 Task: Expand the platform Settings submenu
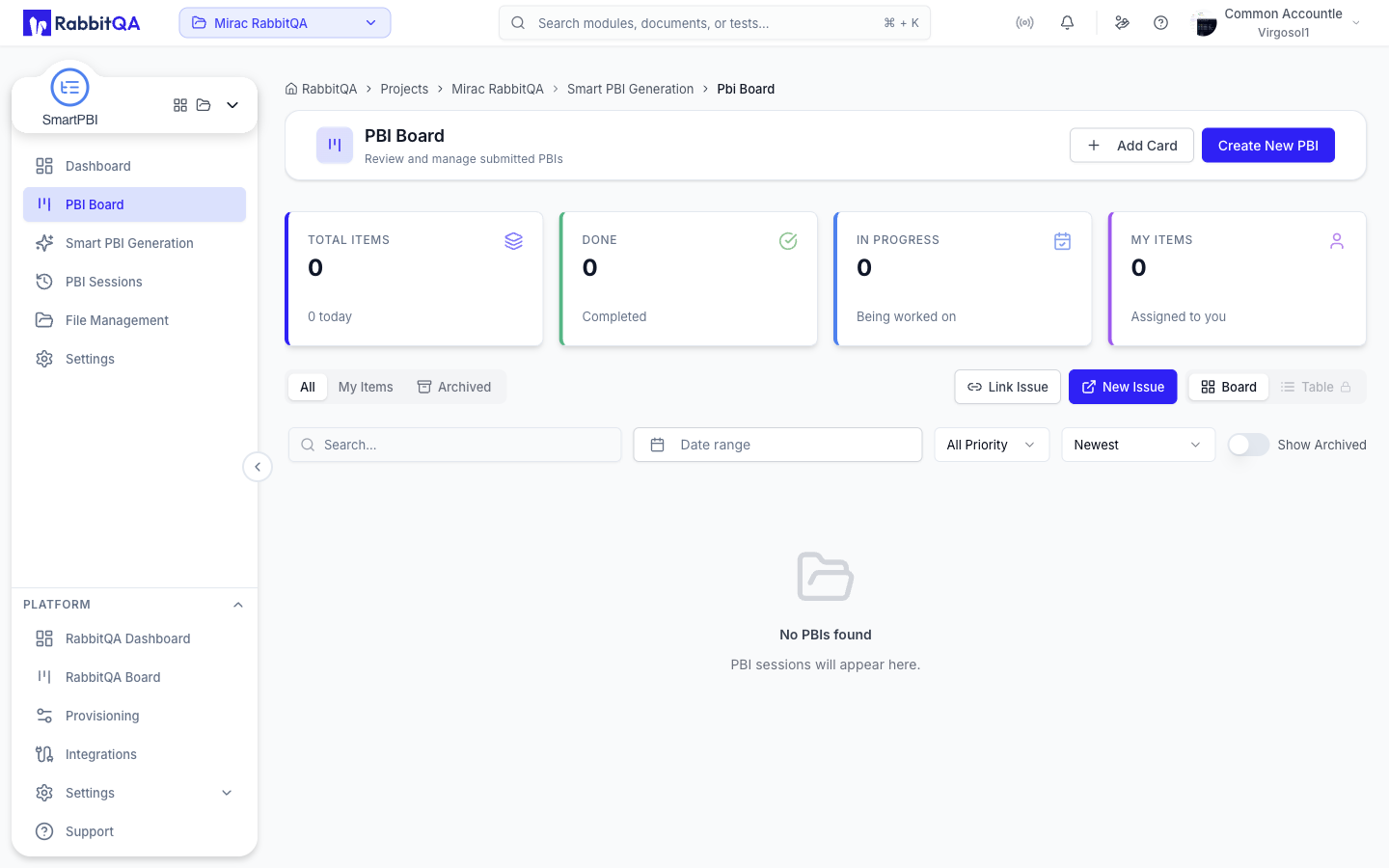tap(227, 793)
